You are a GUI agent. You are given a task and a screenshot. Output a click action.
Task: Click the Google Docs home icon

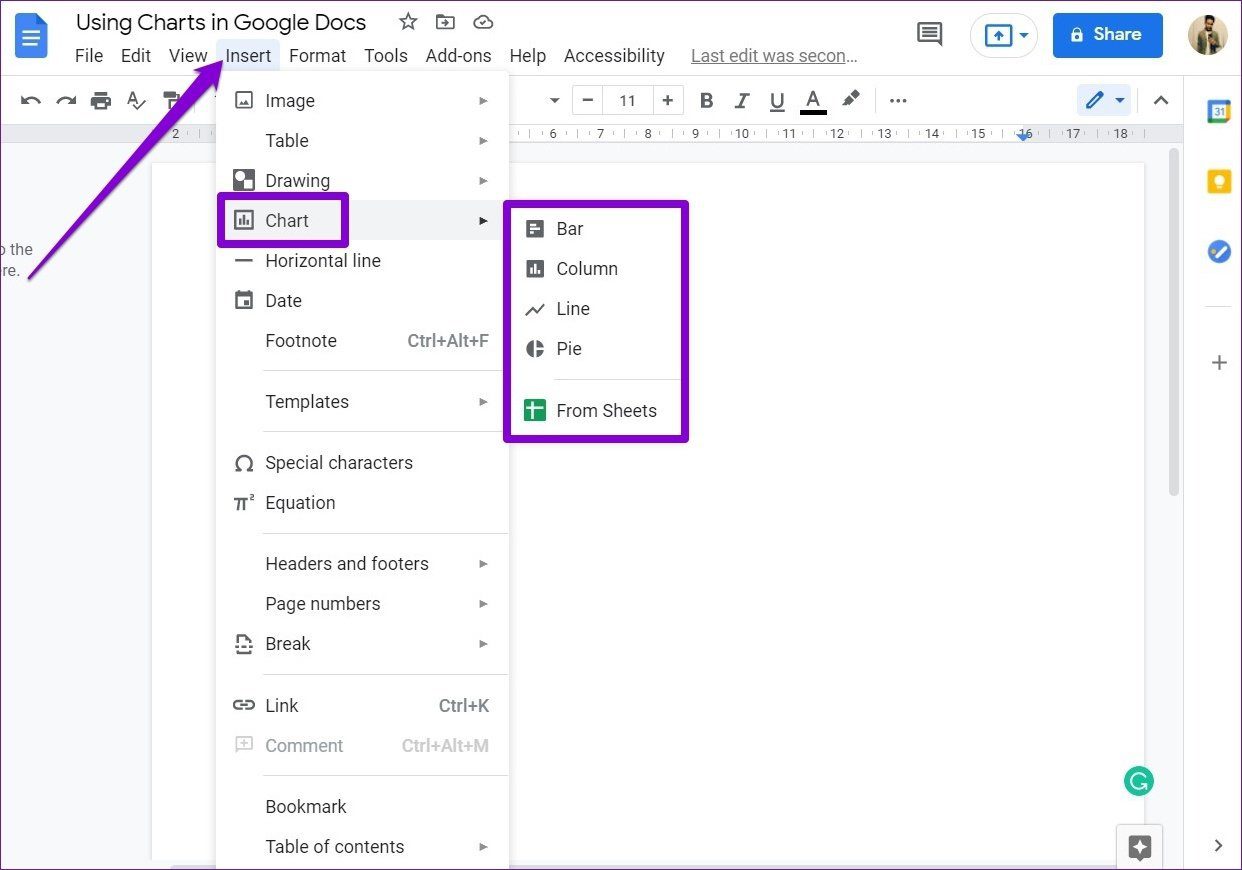point(31,37)
